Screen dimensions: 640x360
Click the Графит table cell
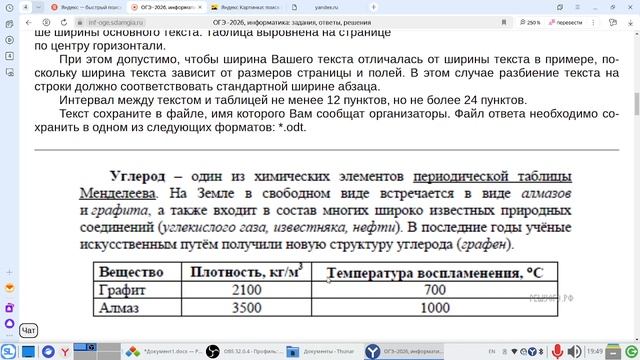[137, 290]
